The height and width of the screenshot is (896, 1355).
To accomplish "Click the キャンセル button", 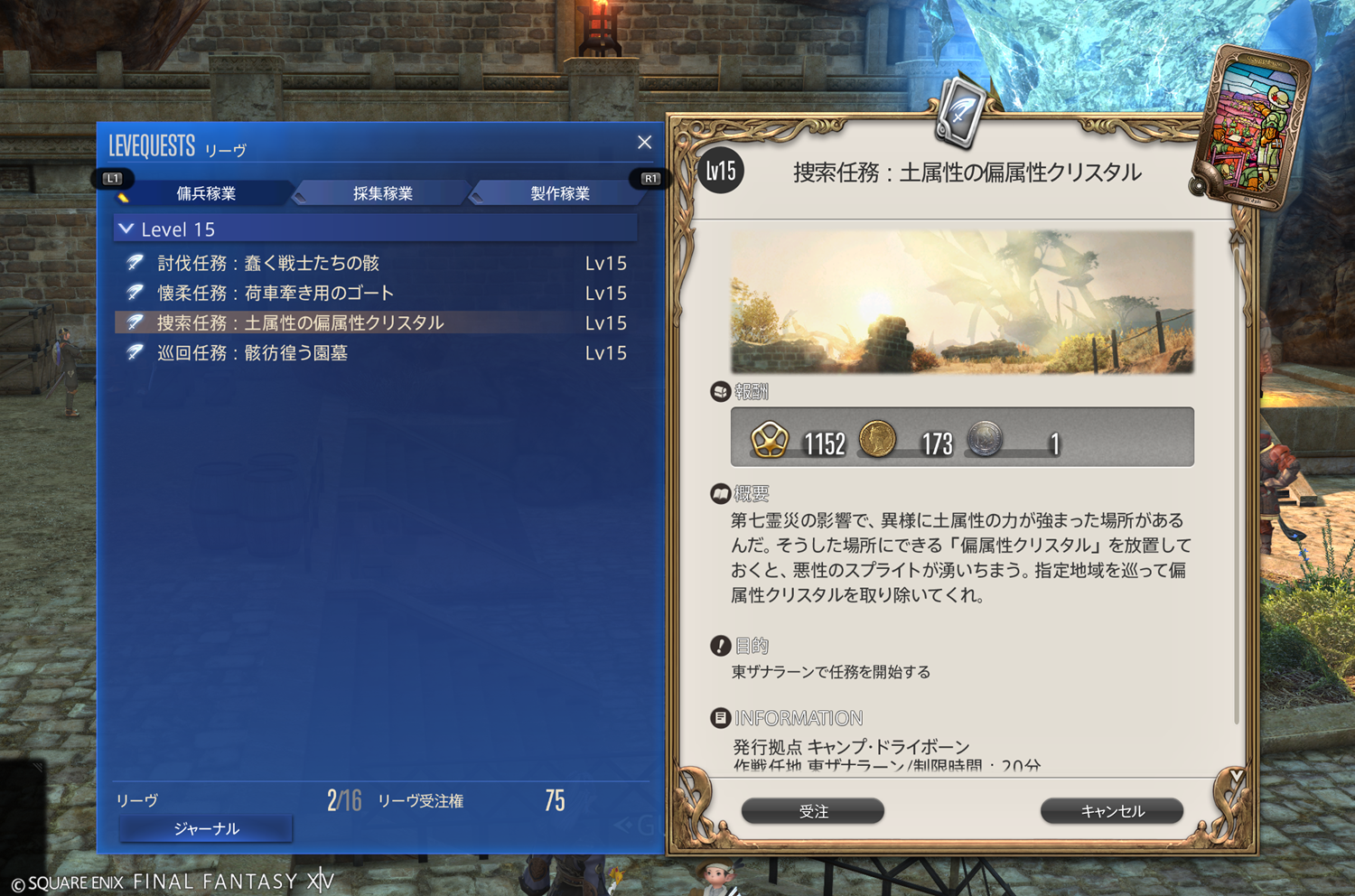I will point(1112,811).
